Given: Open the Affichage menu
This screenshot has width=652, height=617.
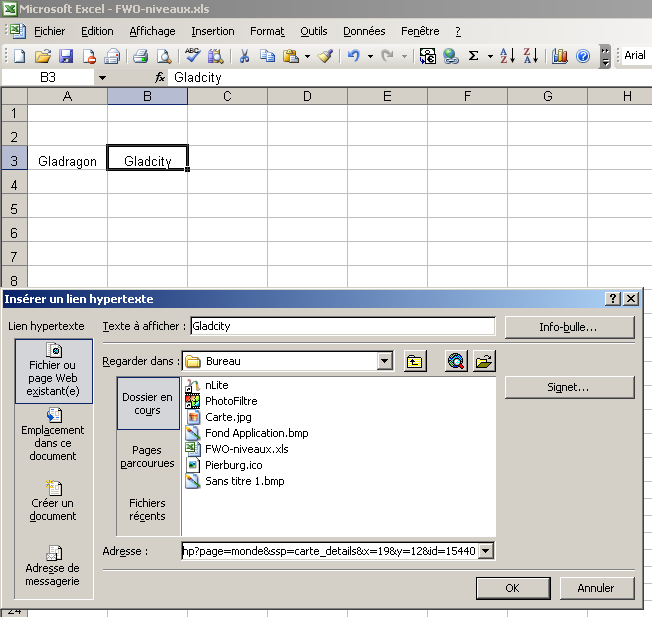Looking at the screenshot, I should click(152, 31).
